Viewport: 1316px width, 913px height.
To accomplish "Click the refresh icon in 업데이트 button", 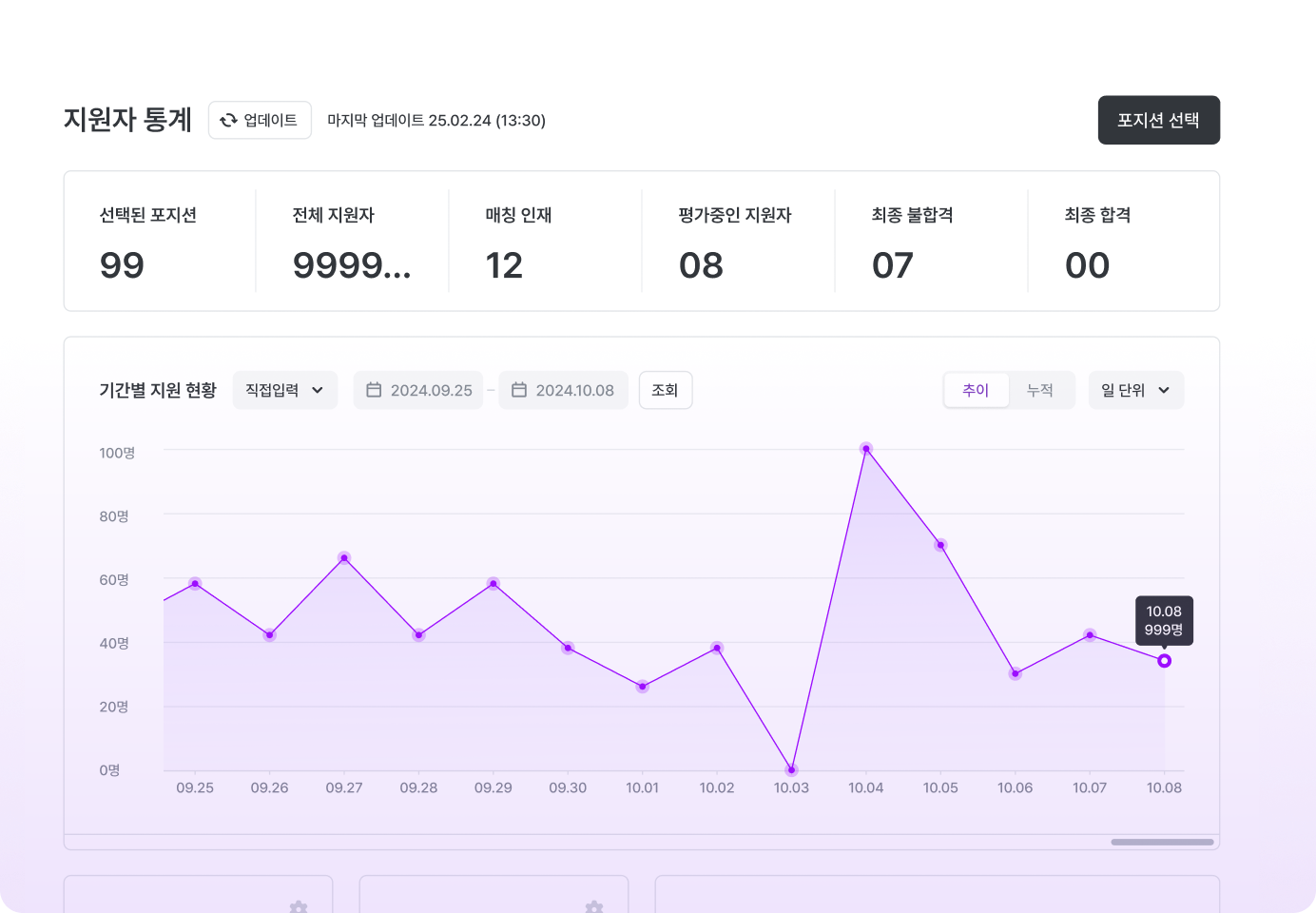I will click(x=228, y=120).
